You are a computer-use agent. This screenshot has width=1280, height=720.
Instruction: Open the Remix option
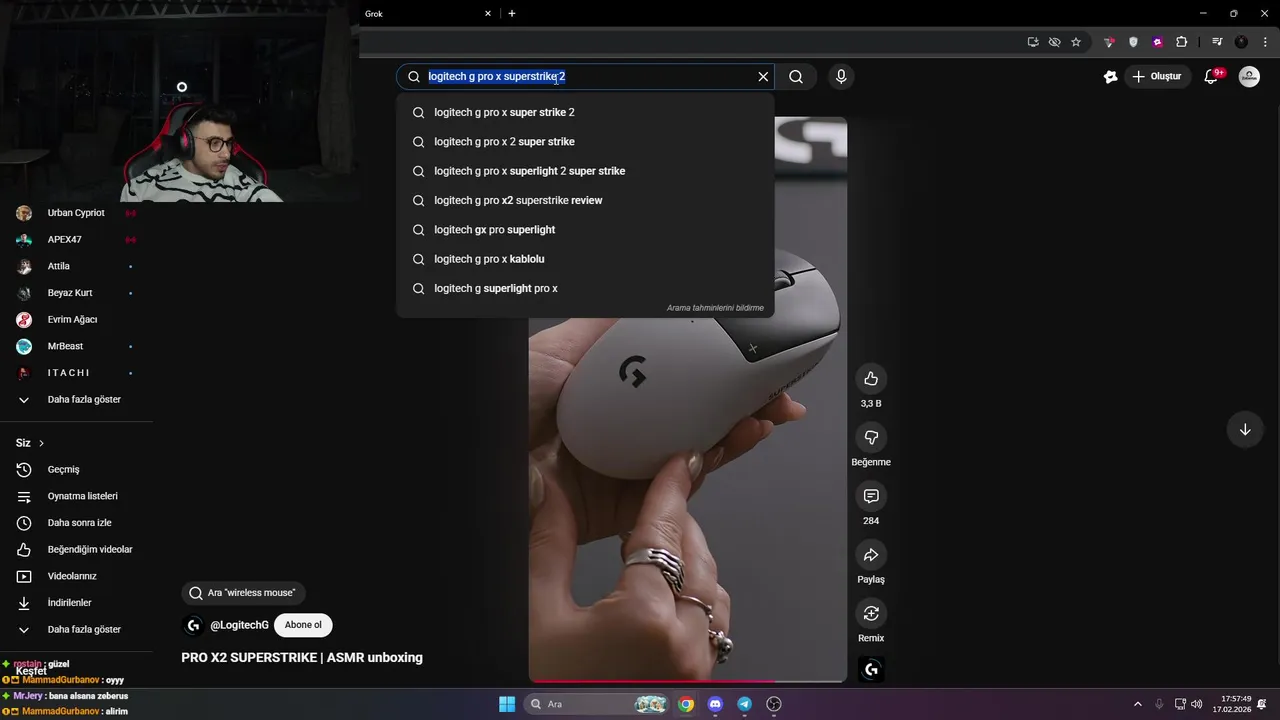click(871, 613)
